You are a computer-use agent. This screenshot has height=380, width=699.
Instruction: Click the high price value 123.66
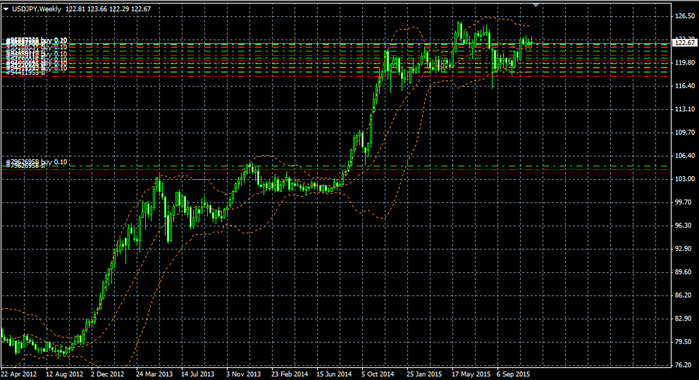point(97,9)
